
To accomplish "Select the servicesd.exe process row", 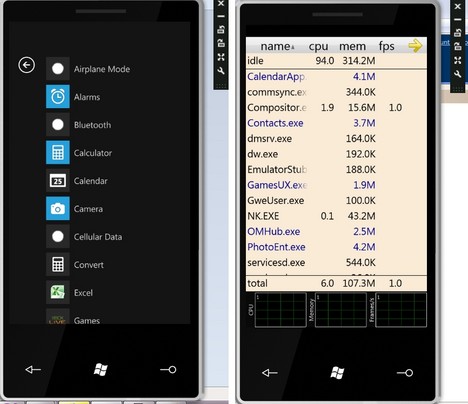I will 336,262.
